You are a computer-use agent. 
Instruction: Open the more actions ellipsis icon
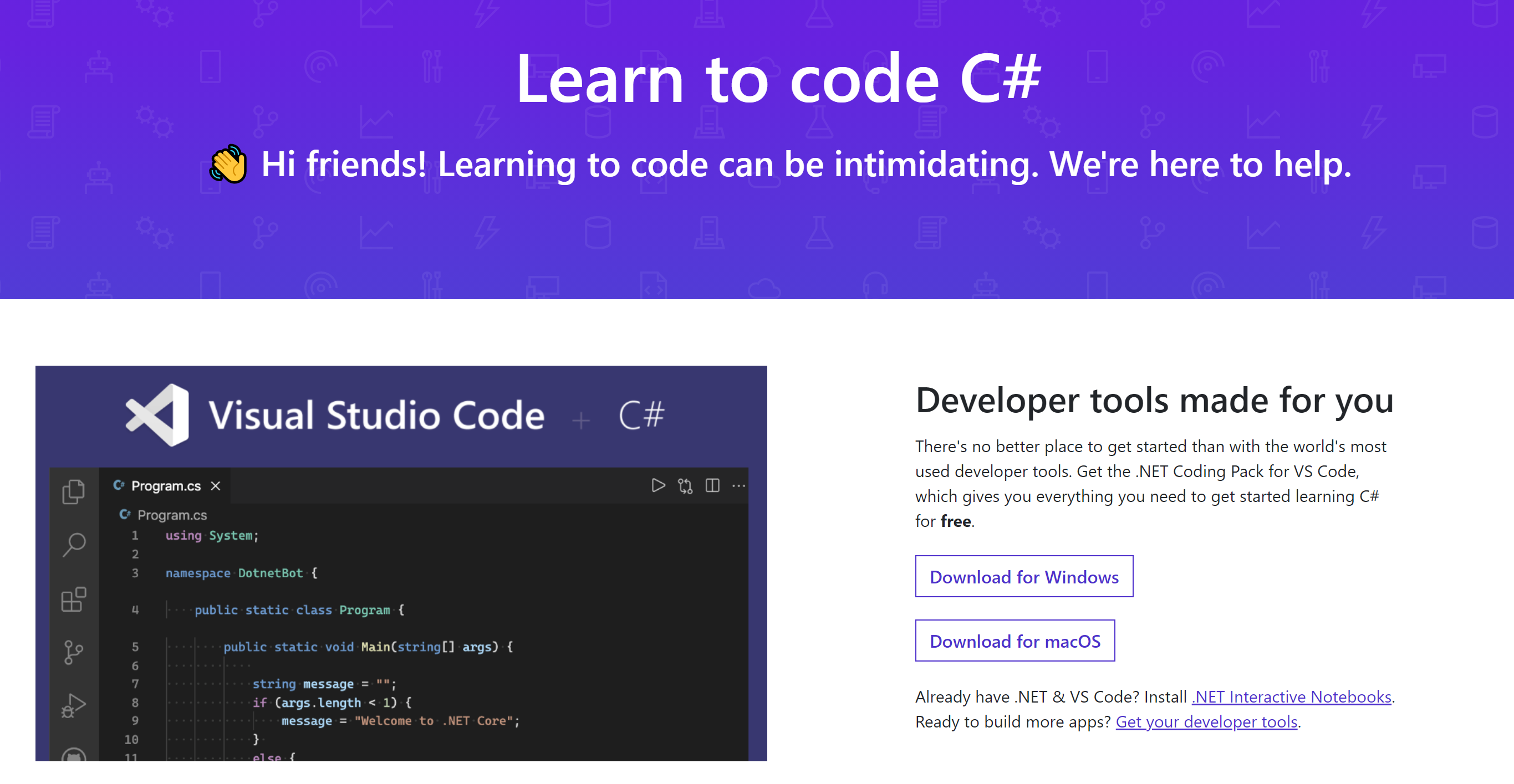(739, 486)
